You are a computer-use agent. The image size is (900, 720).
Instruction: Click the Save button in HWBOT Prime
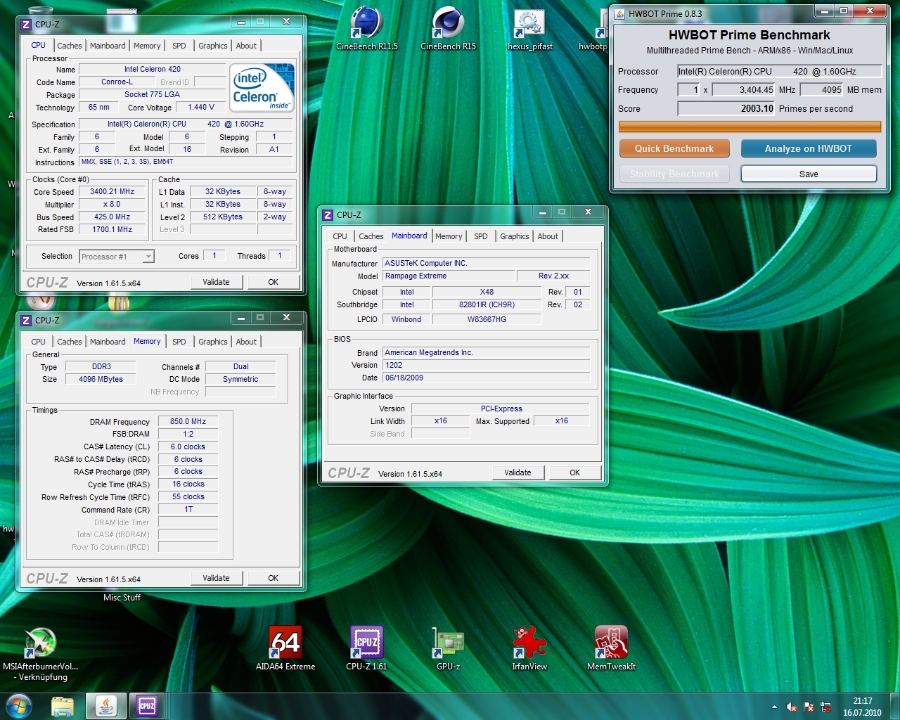[x=809, y=174]
